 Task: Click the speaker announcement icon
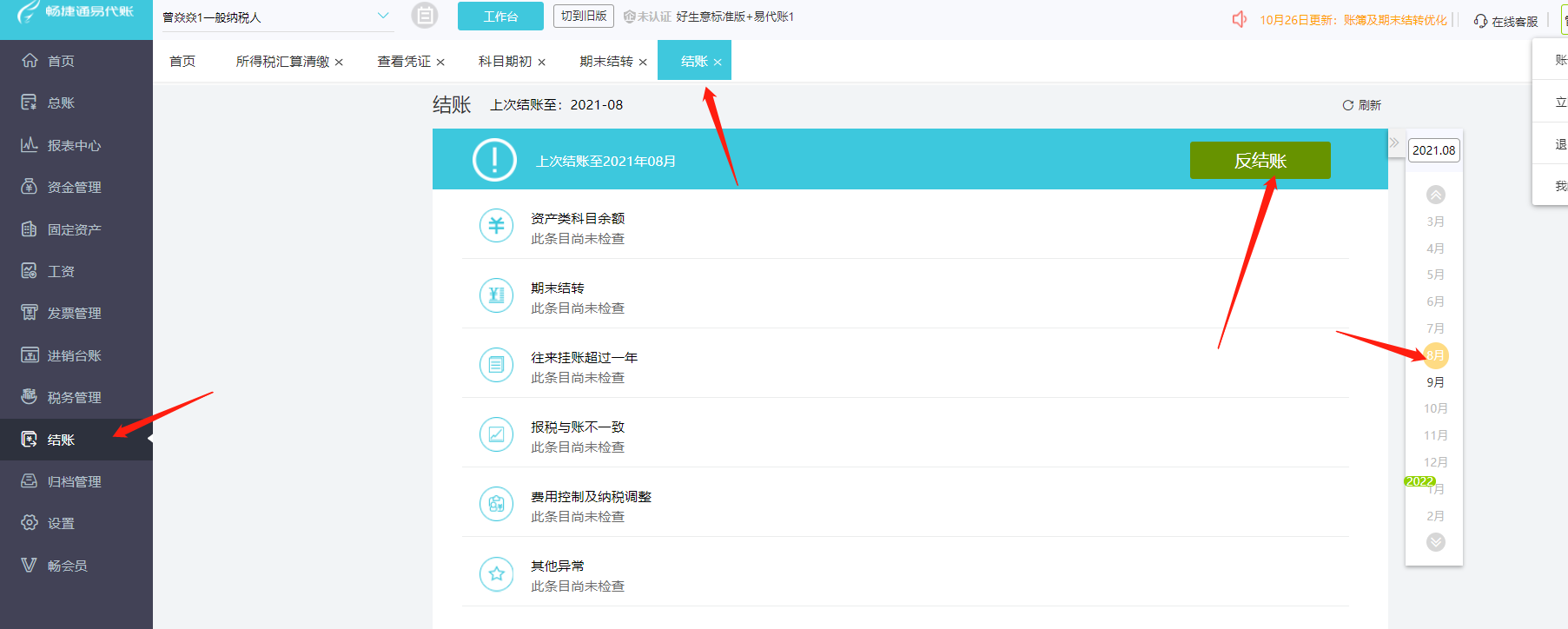pyautogui.click(x=1240, y=19)
